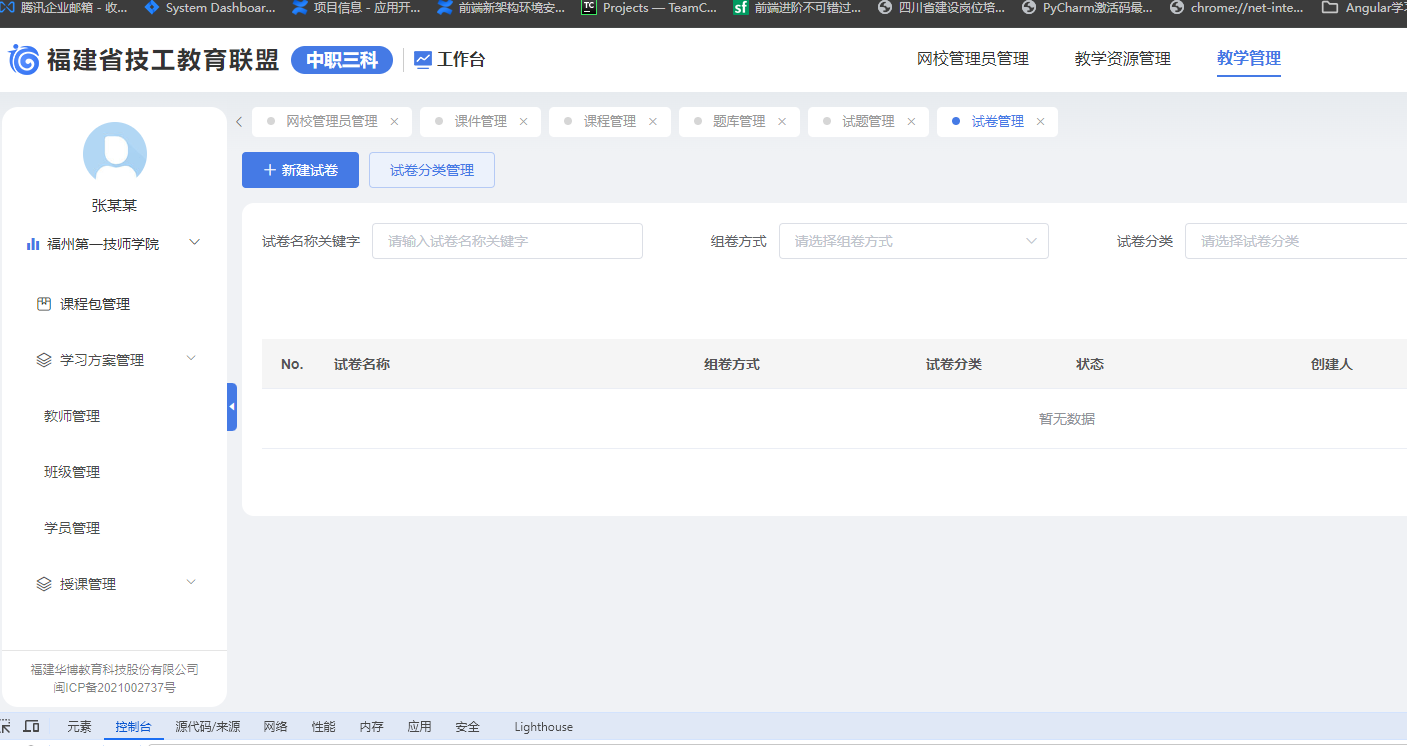Switch to 网校管理员管理 in top navigation
Image resolution: width=1407 pixels, height=746 pixels.
(x=972, y=59)
